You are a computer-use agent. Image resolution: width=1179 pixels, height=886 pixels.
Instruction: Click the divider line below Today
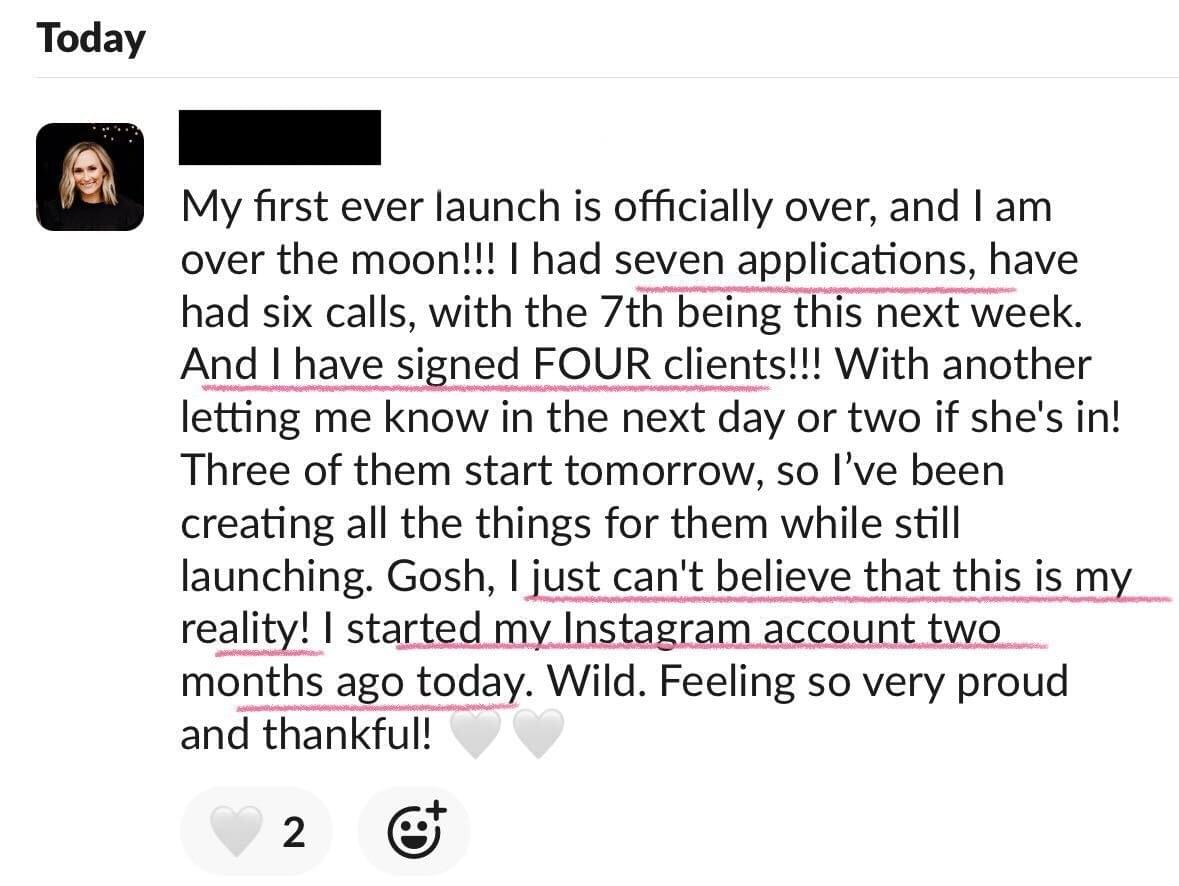click(606, 77)
